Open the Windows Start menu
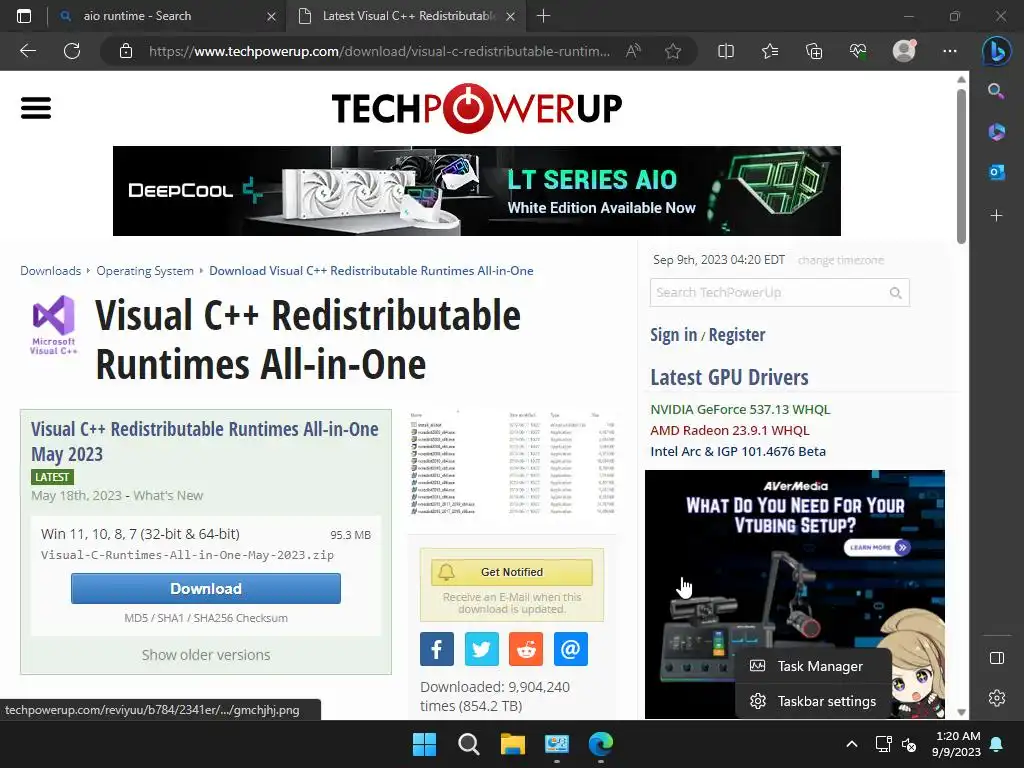Viewport: 1024px width, 768px height. click(x=424, y=744)
